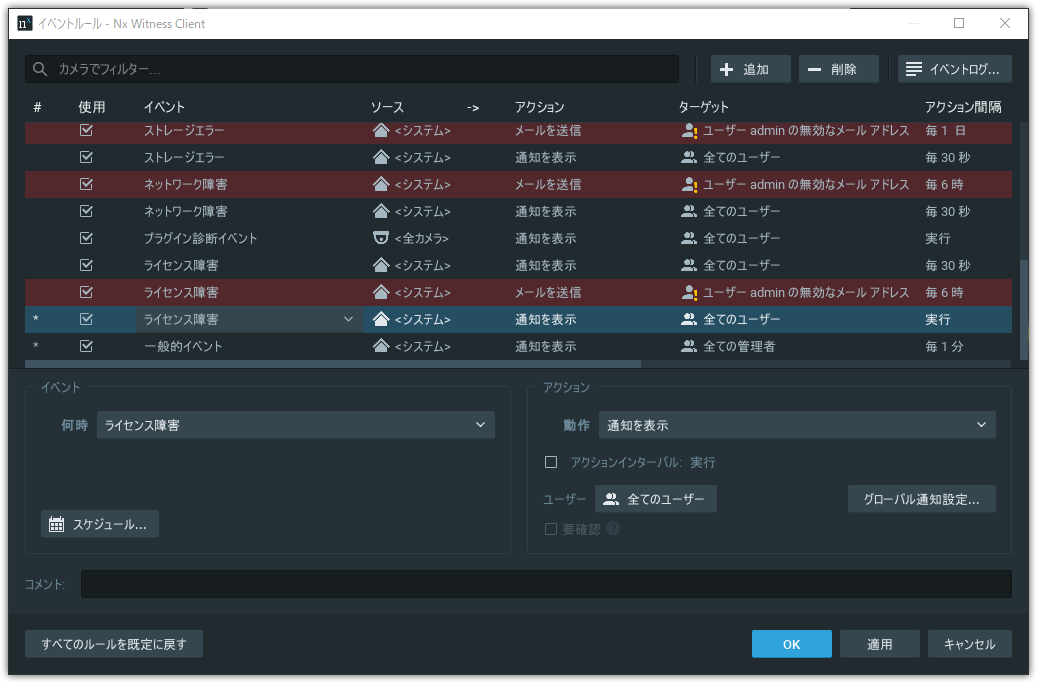Click the 毎 1 日 interval cell
This screenshot has width=1037, height=683.
(946, 130)
